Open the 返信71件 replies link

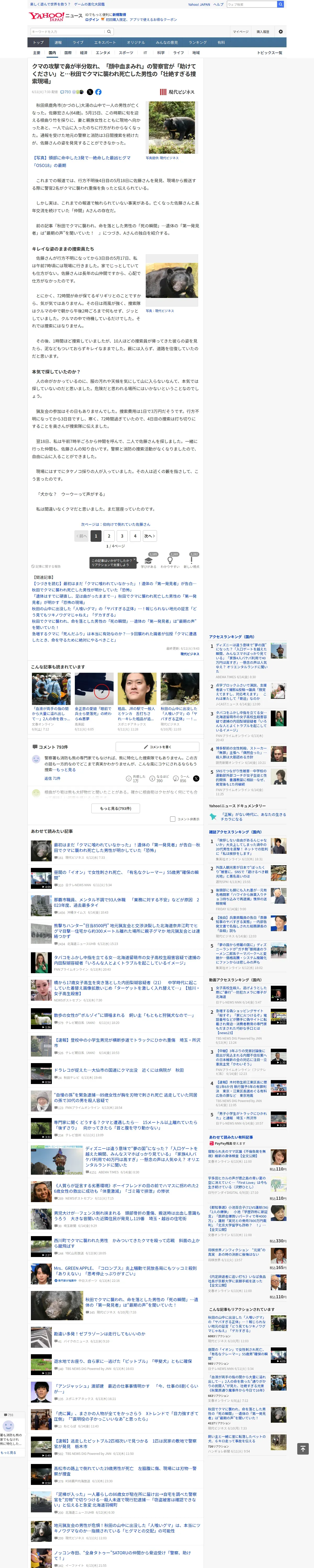tap(52, 779)
